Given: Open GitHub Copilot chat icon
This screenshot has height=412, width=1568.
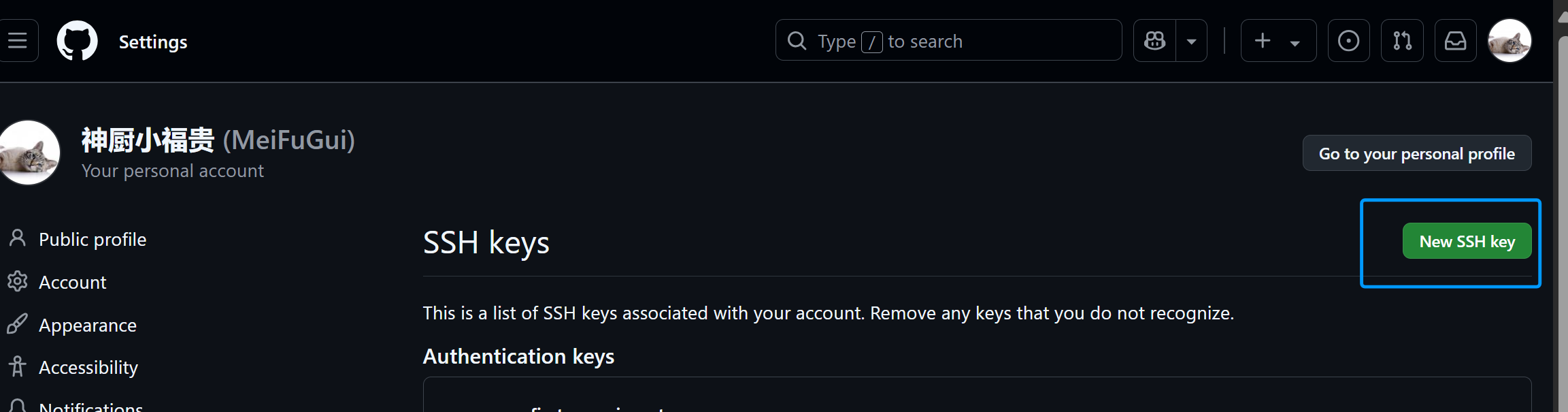Looking at the screenshot, I should (x=1154, y=41).
